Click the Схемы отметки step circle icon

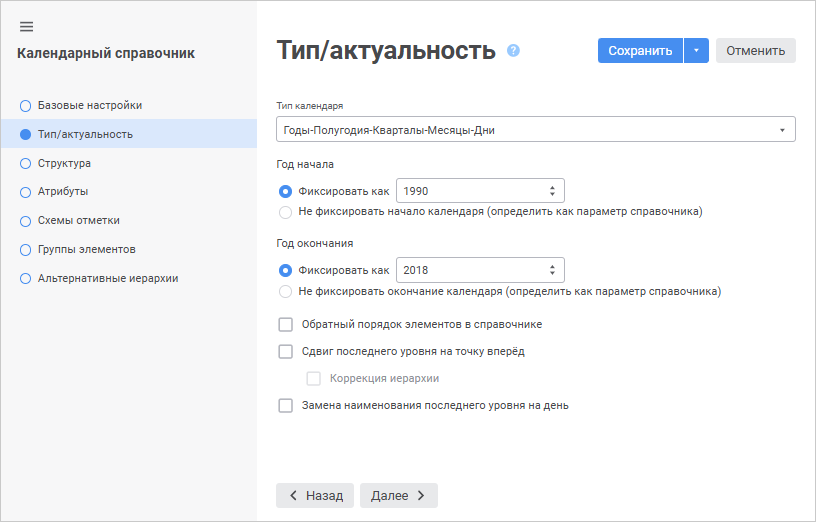click(x=26, y=221)
